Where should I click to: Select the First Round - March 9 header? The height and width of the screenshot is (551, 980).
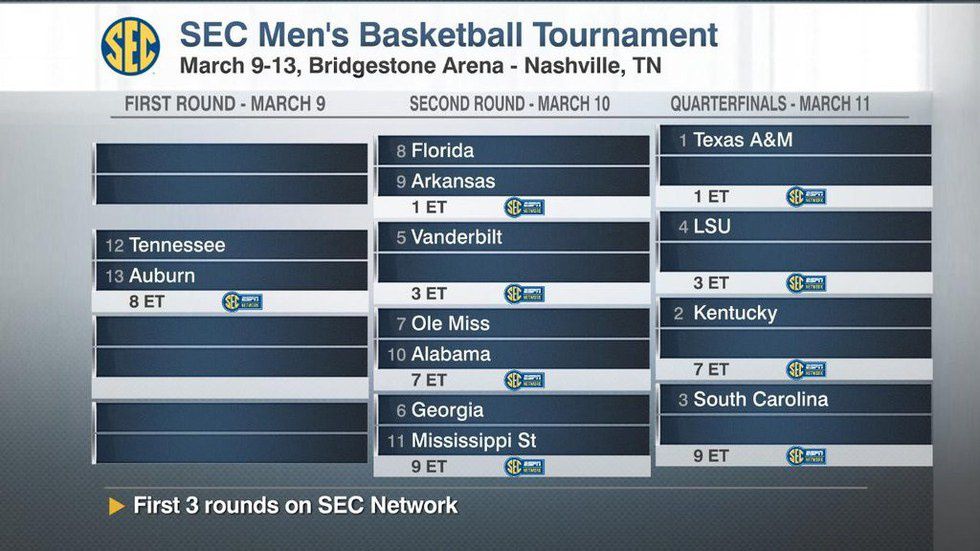(x=225, y=104)
